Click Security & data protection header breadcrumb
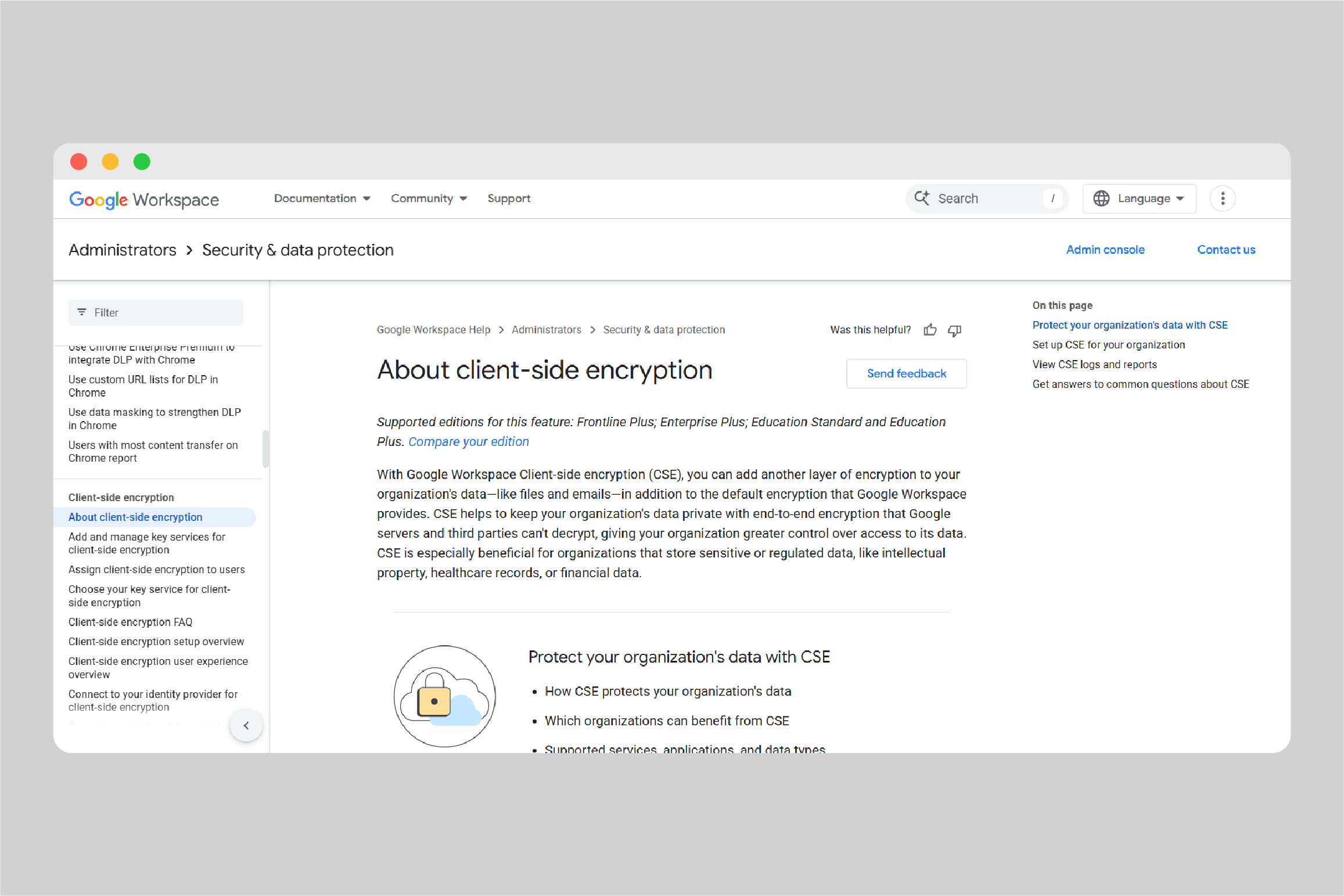This screenshot has height=896, width=1344. 298,250
